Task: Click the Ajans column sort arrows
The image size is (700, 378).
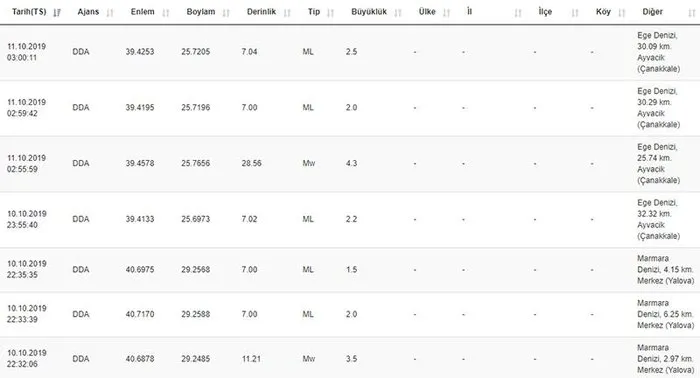Action: [x=110, y=12]
